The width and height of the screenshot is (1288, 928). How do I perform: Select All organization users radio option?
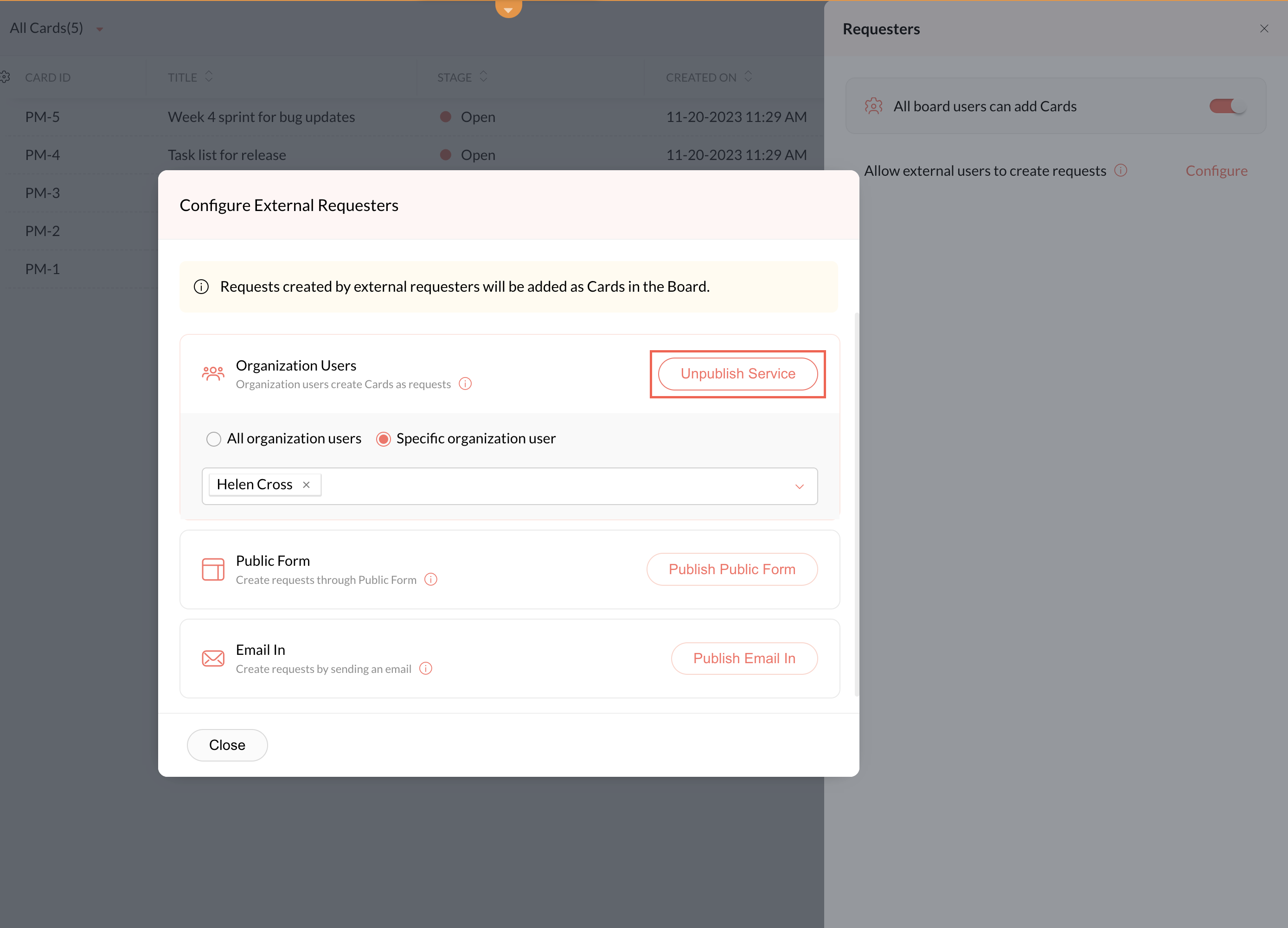[213, 439]
